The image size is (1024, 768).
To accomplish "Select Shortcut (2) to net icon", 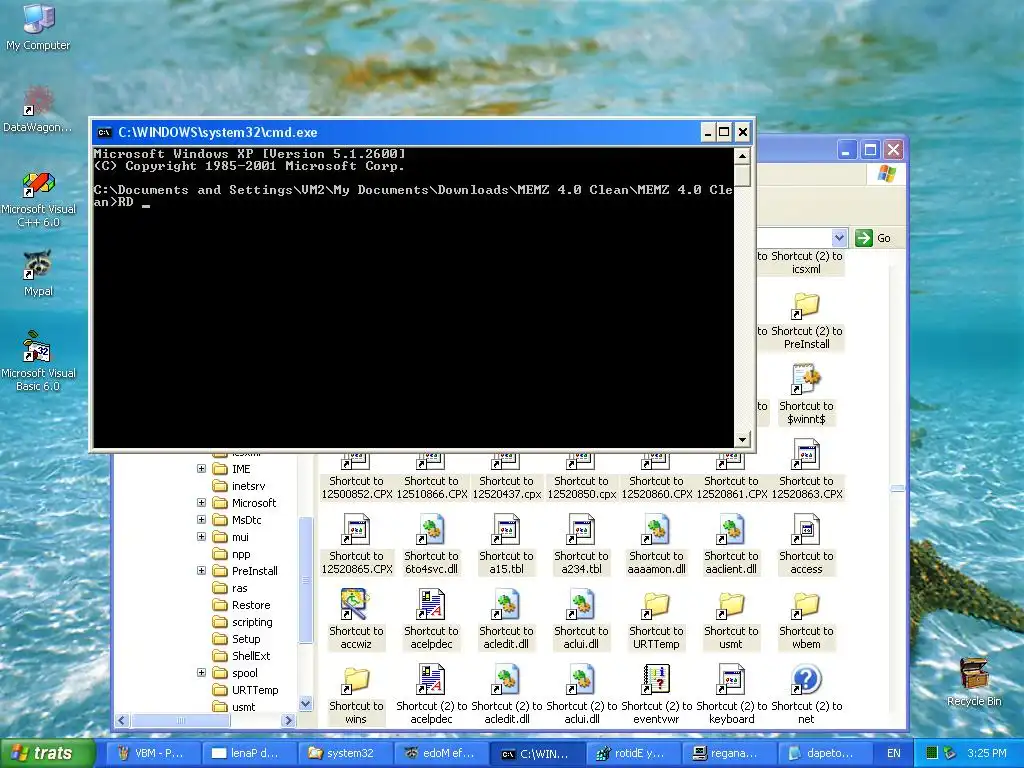I will pos(807,694).
